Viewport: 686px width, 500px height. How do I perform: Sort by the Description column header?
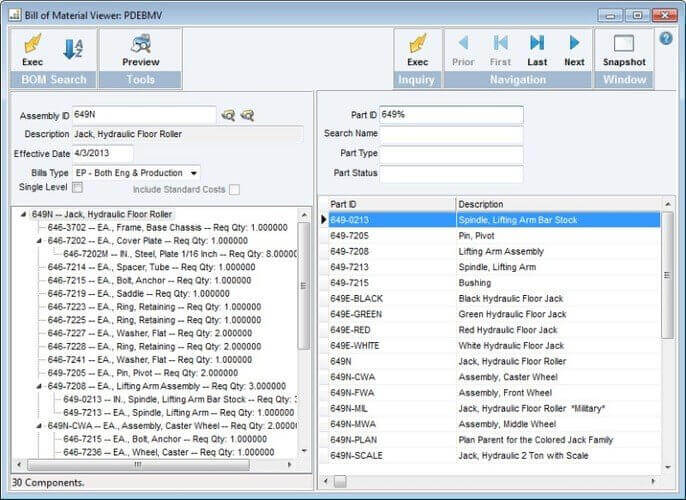click(557, 204)
